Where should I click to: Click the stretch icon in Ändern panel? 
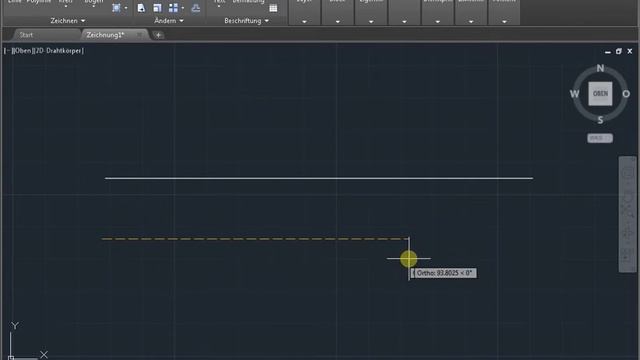141,8
